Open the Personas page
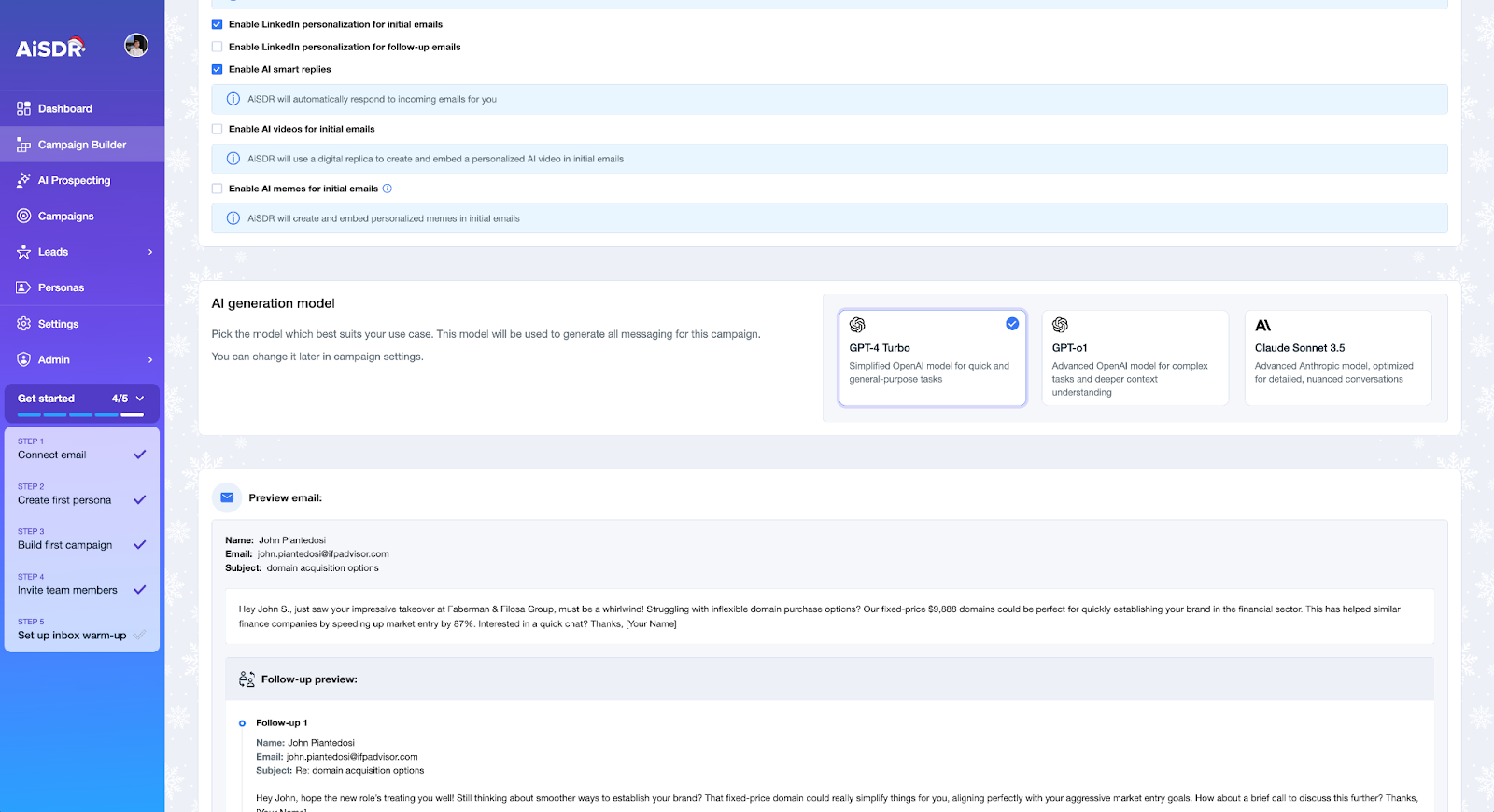 click(82, 287)
